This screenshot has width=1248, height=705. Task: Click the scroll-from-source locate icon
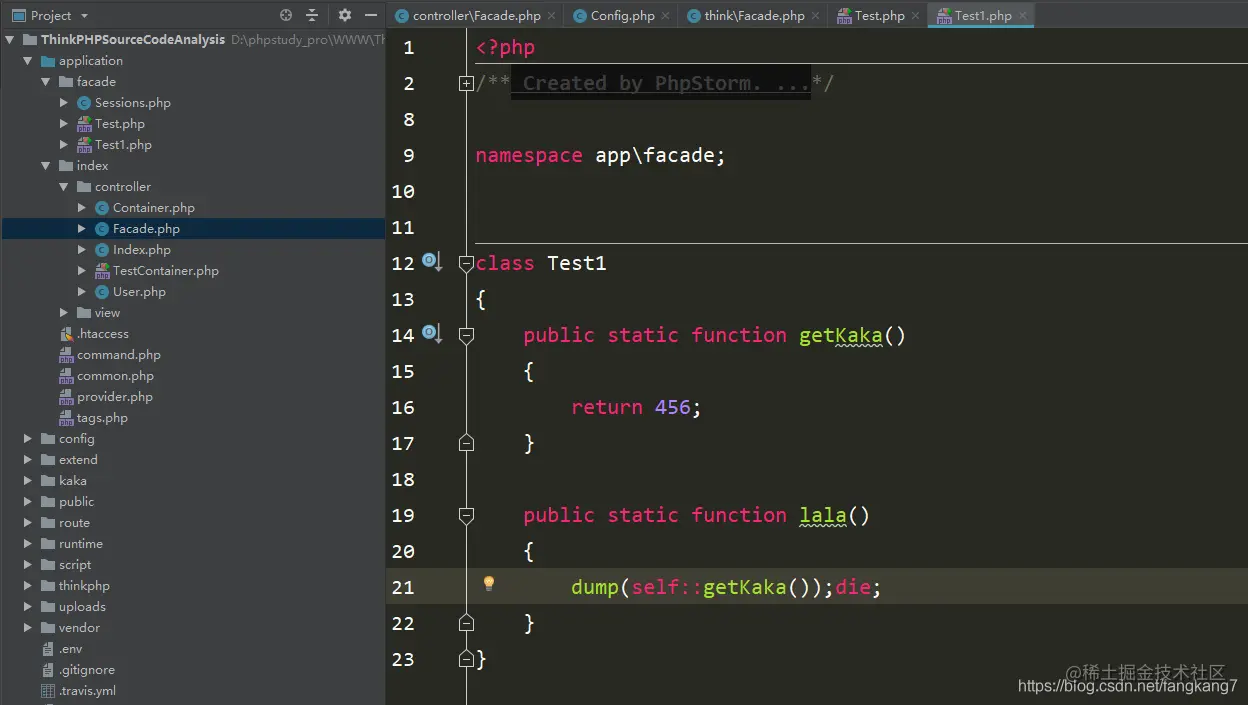286,15
